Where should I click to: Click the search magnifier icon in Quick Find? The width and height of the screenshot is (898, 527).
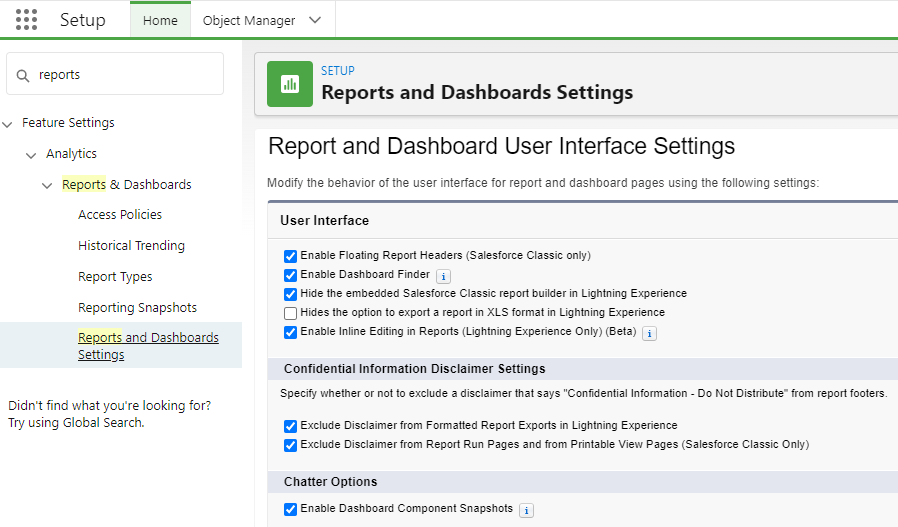click(23, 76)
